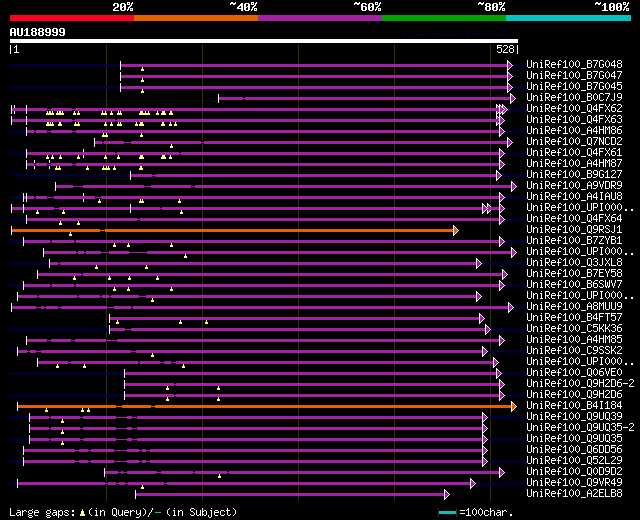Image resolution: width=640 pixels, height=520 pixels.
Task: Select the UniRef100_A8MUU9 label
Action: [574, 307]
